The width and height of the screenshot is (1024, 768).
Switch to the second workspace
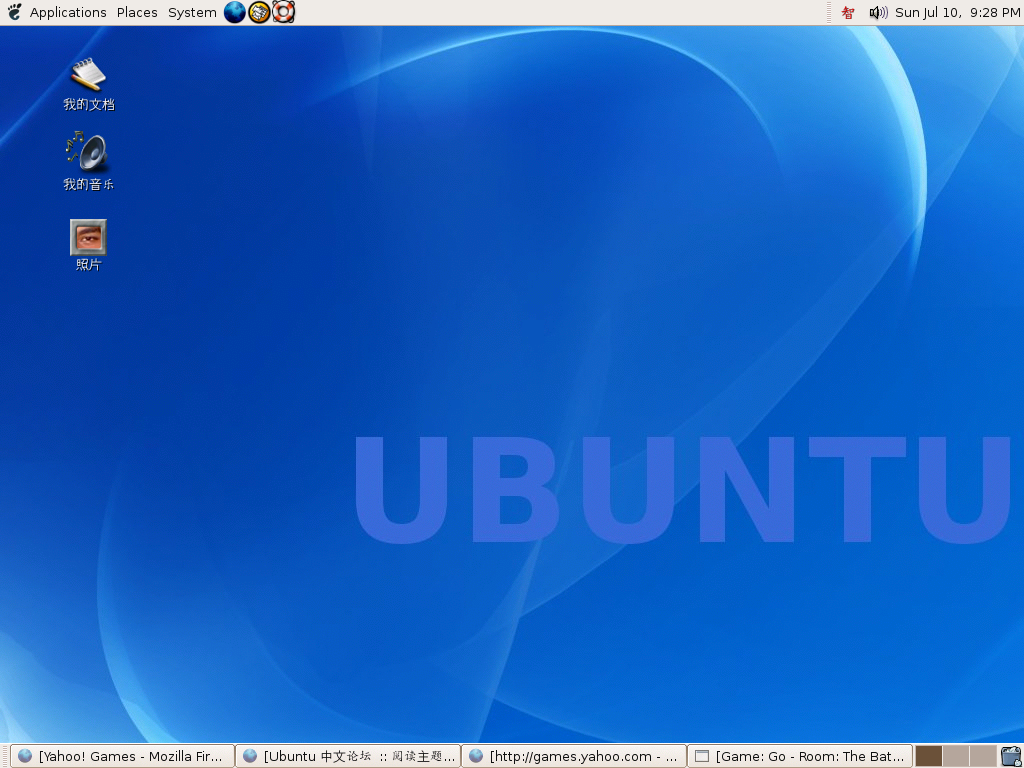[x=956, y=756]
